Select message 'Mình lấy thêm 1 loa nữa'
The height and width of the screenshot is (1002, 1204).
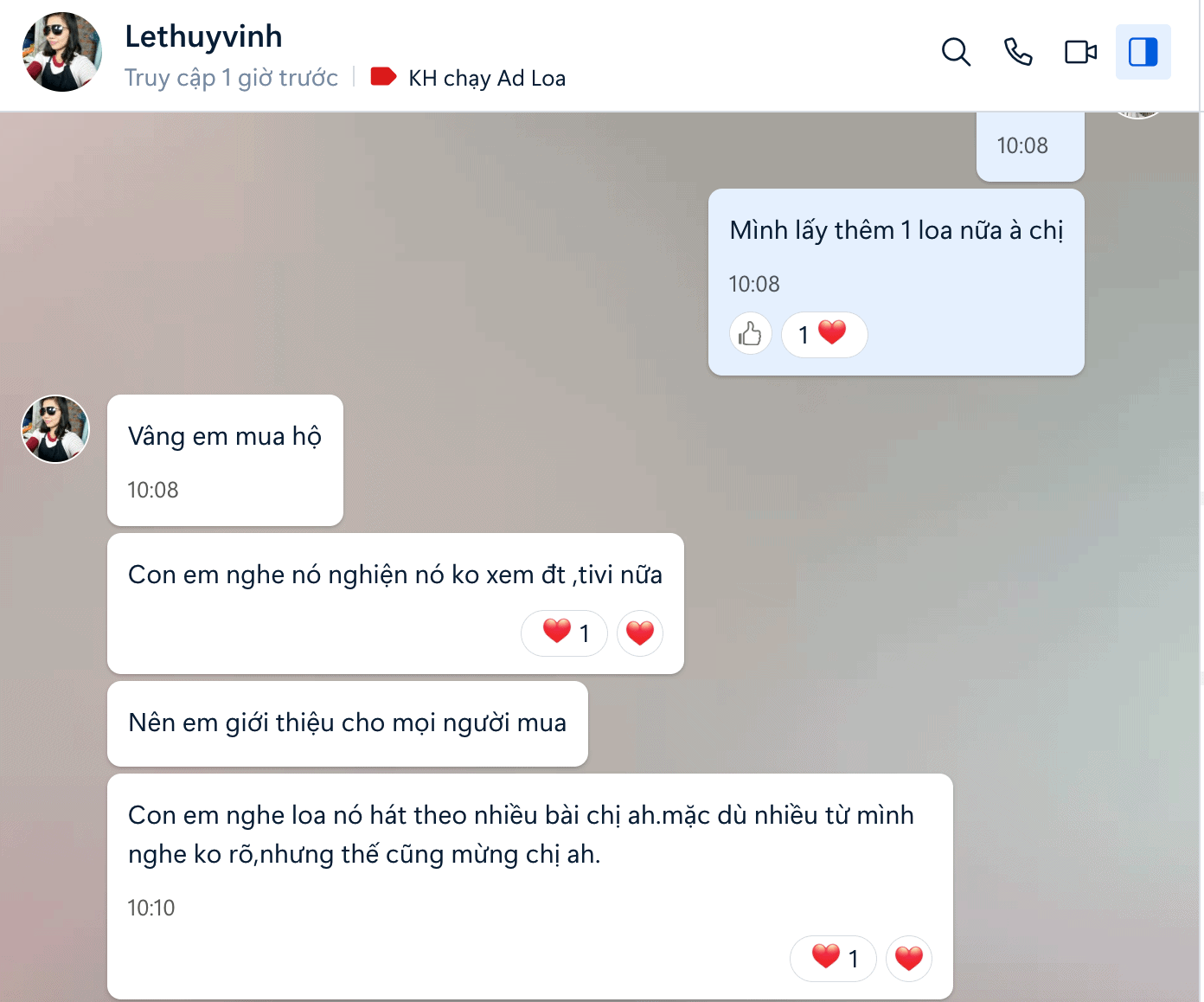tap(896, 282)
